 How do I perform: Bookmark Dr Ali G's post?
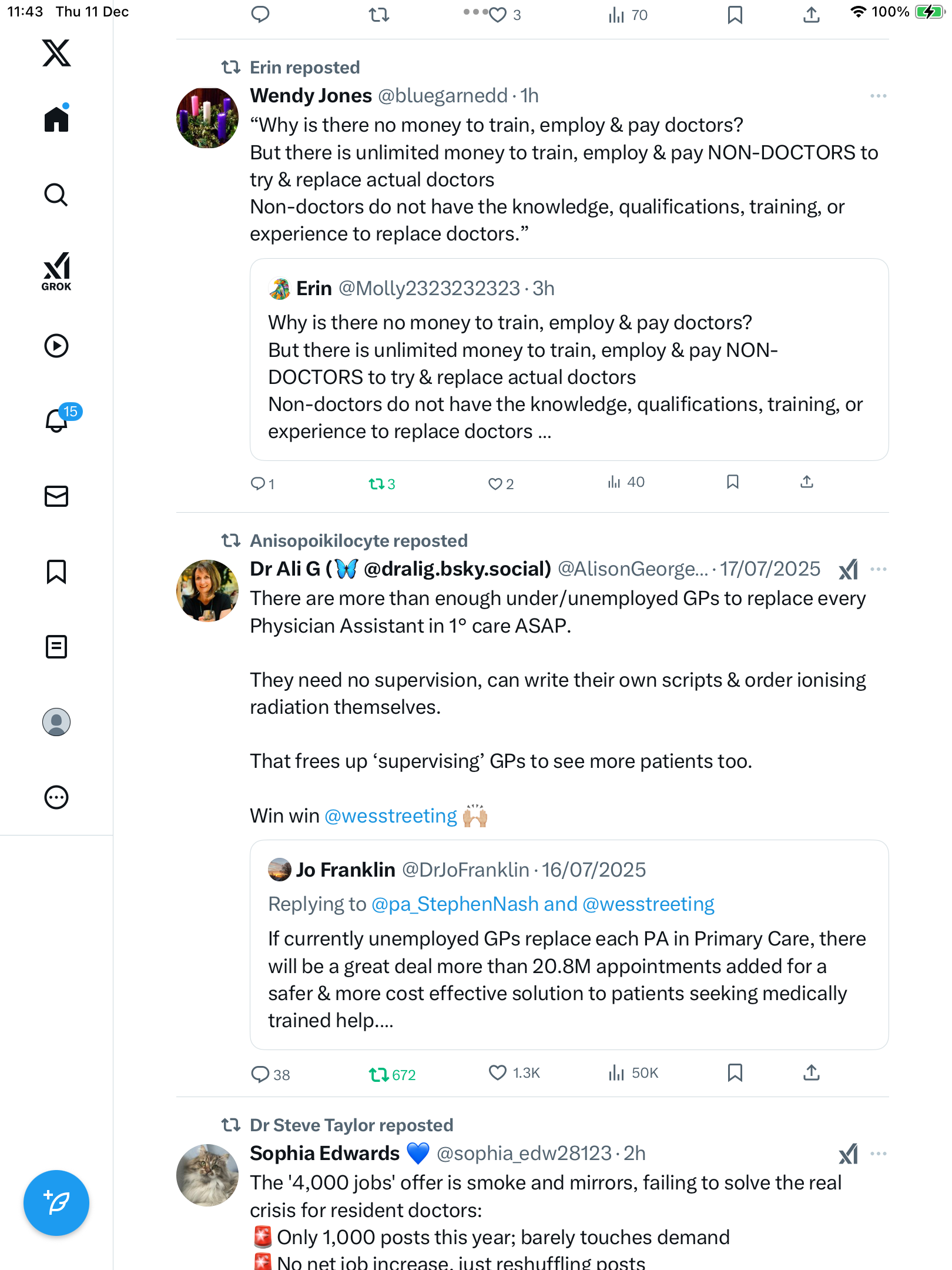click(735, 1073)
